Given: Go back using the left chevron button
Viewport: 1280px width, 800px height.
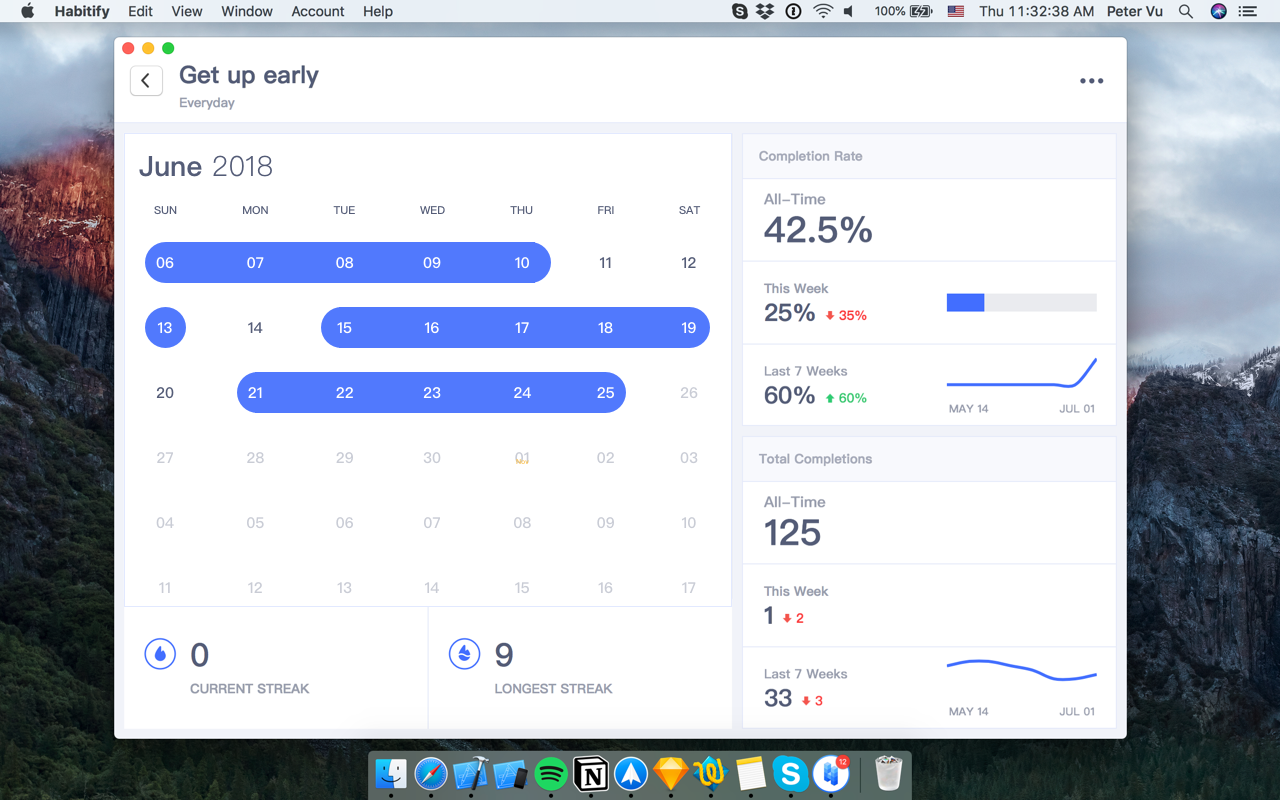Looking at the screenshot, I should (146, 80).
